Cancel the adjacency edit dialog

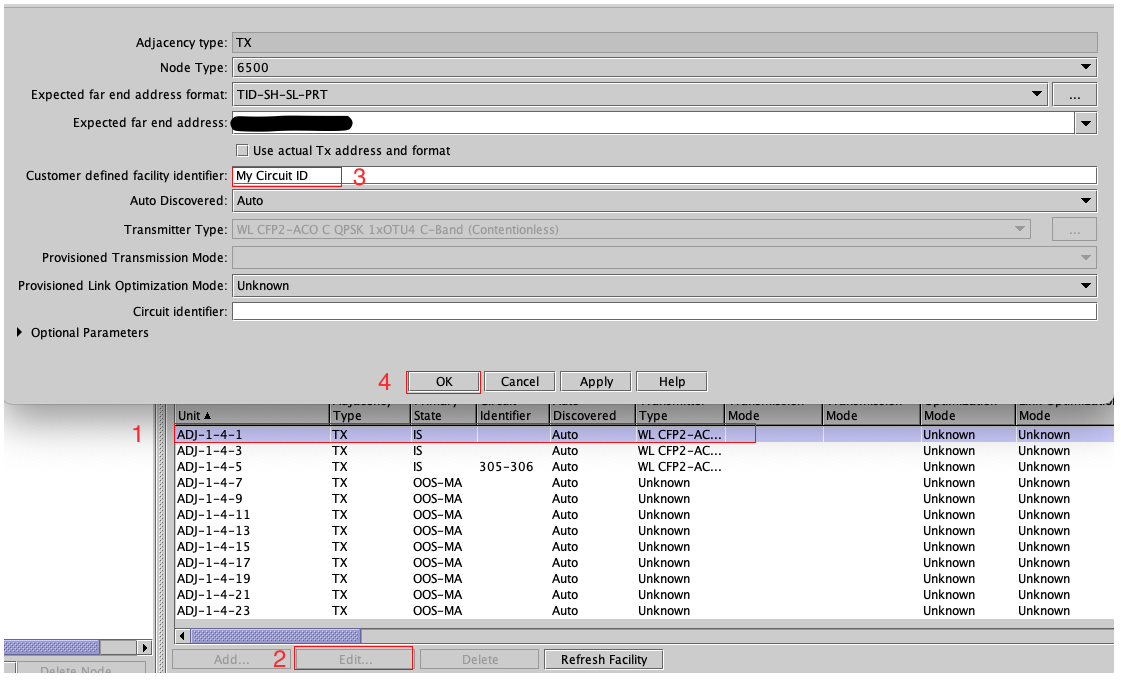point(520,382)
